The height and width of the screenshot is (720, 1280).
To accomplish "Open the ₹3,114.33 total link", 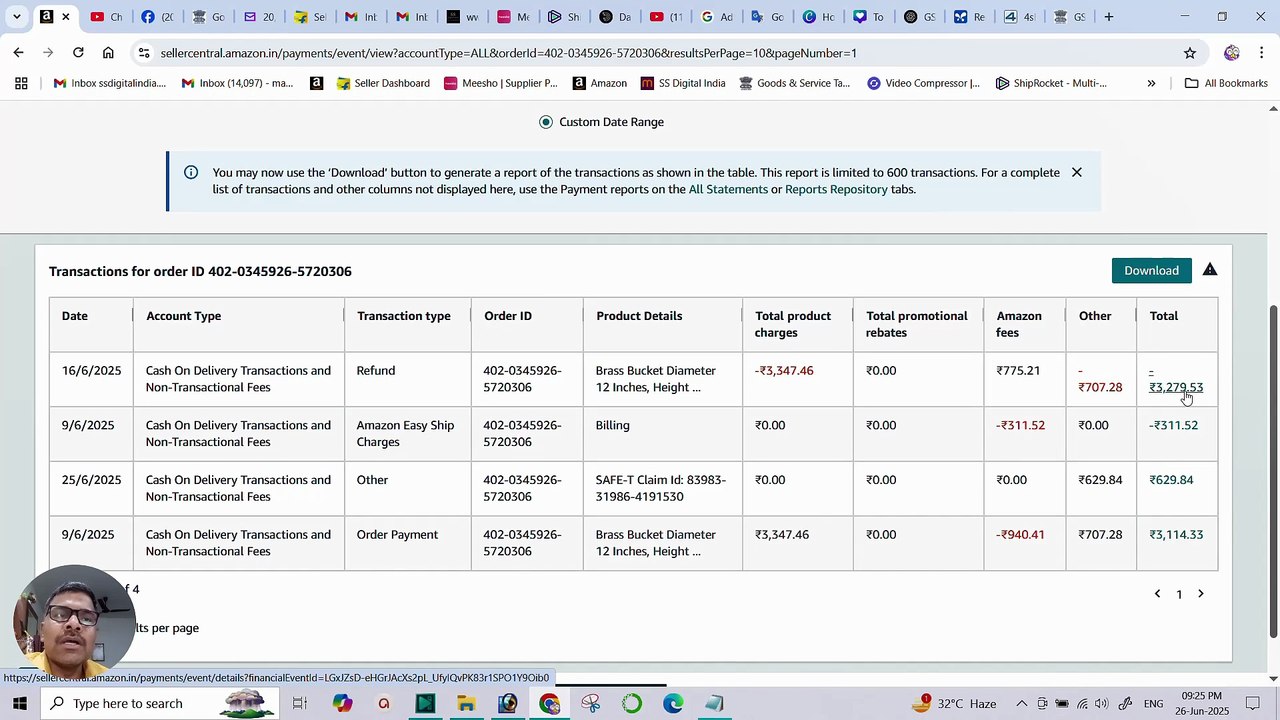I will [x=1176, y=535].
